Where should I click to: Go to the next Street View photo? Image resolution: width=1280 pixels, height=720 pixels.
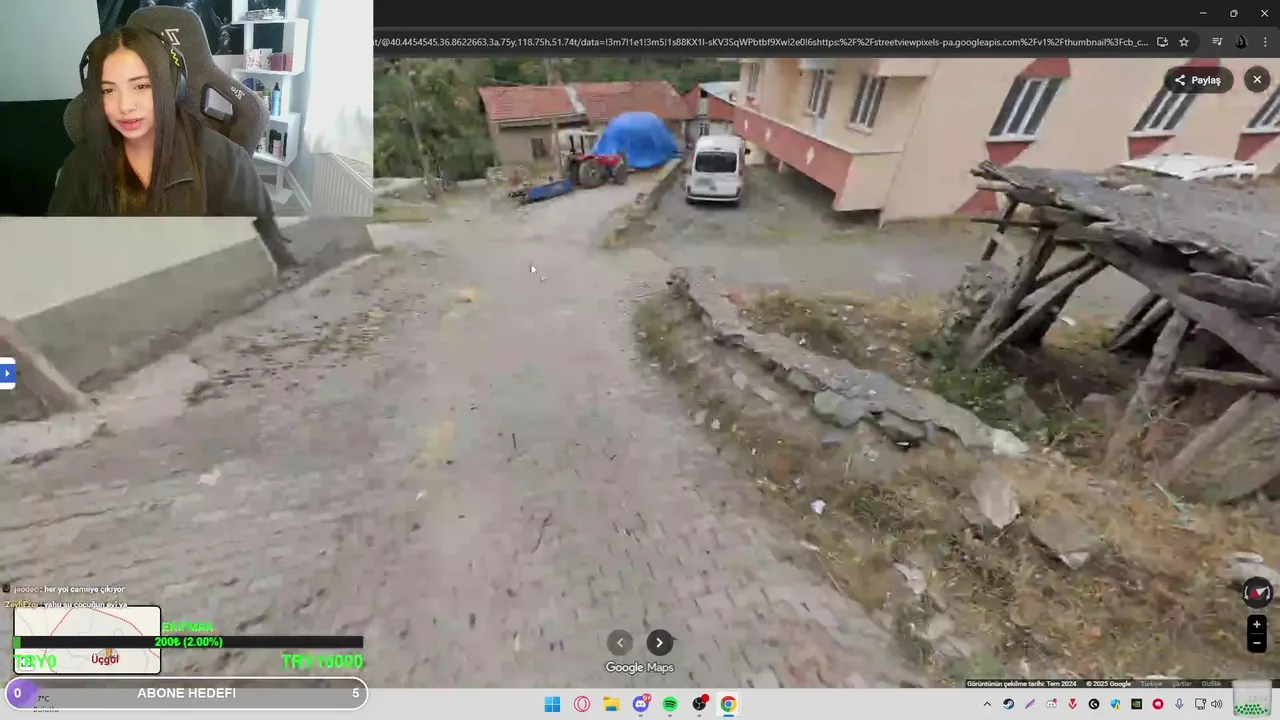point(659,643)
